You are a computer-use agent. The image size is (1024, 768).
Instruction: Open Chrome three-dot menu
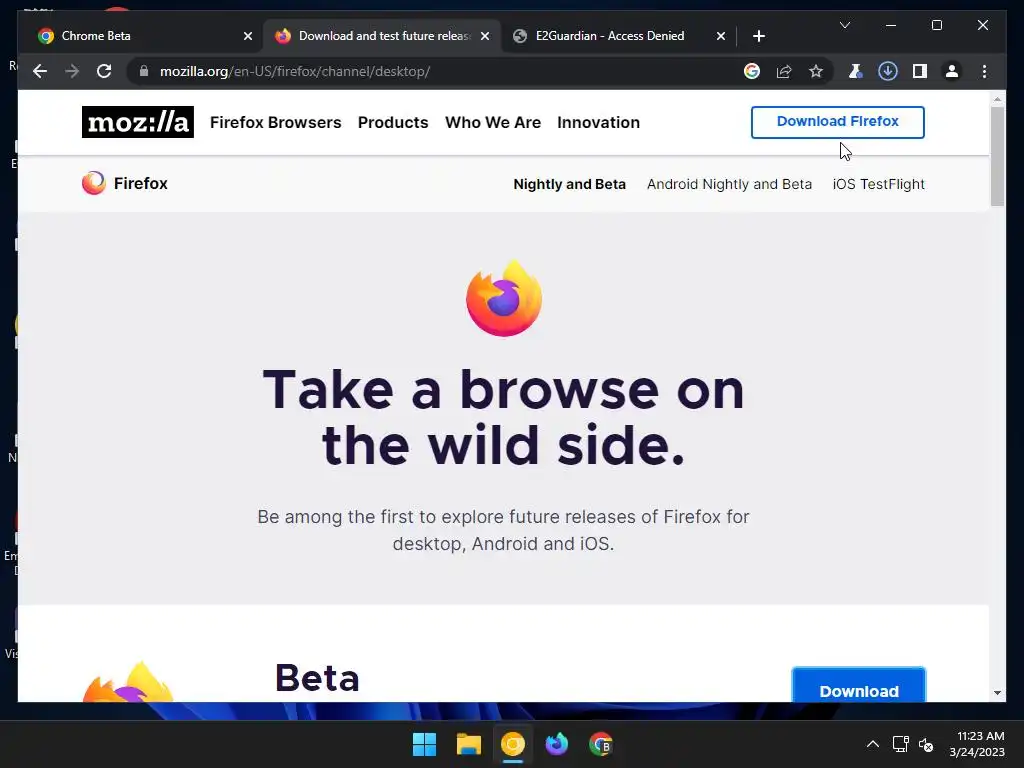(984, 71)
